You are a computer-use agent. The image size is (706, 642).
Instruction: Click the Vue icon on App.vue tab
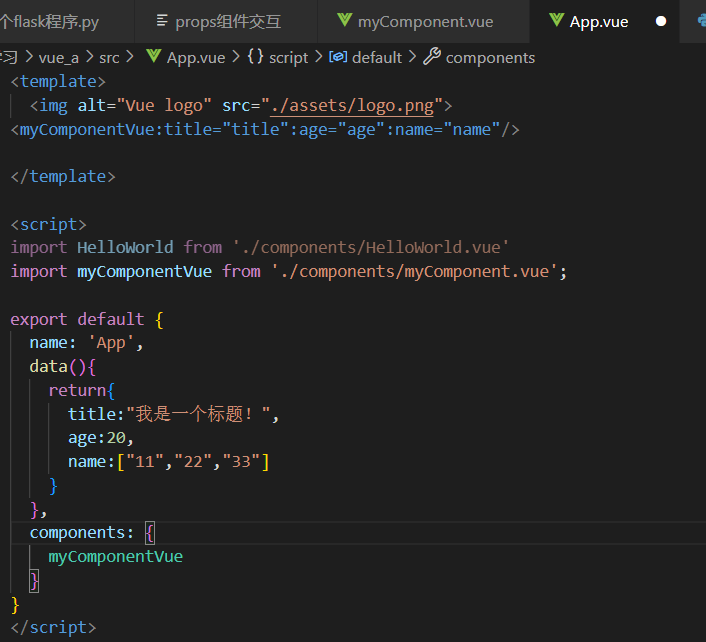click(x=557, y=20)
